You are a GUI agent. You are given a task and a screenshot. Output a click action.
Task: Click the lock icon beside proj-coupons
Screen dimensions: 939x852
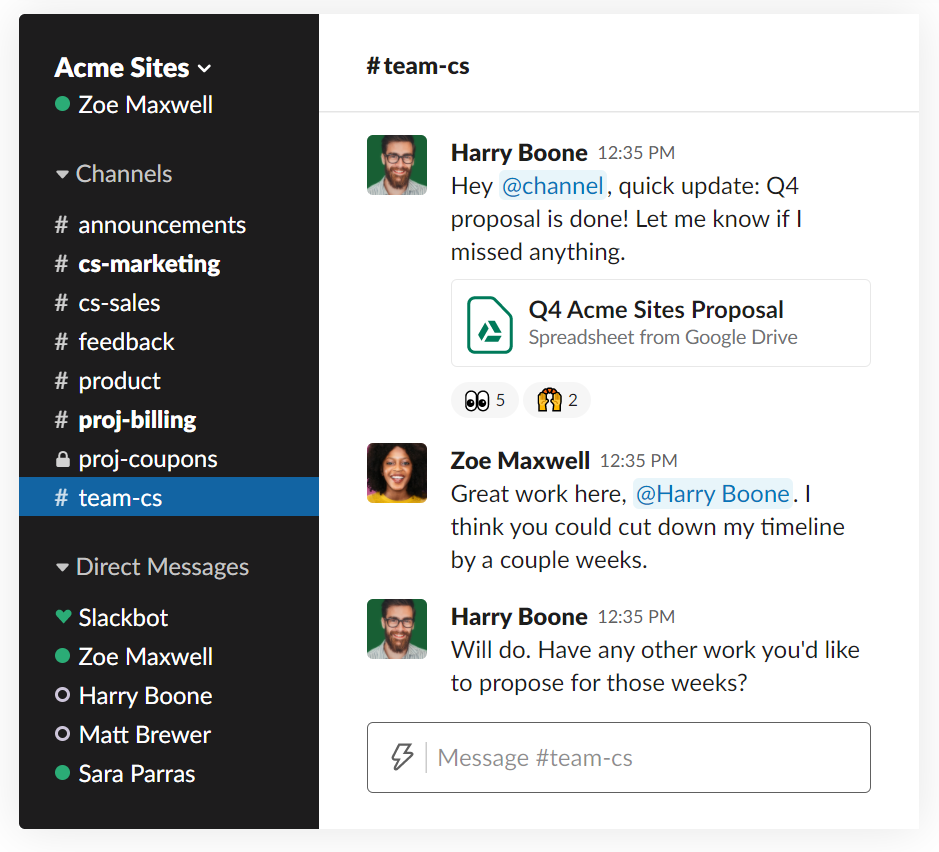pos(62,459)
